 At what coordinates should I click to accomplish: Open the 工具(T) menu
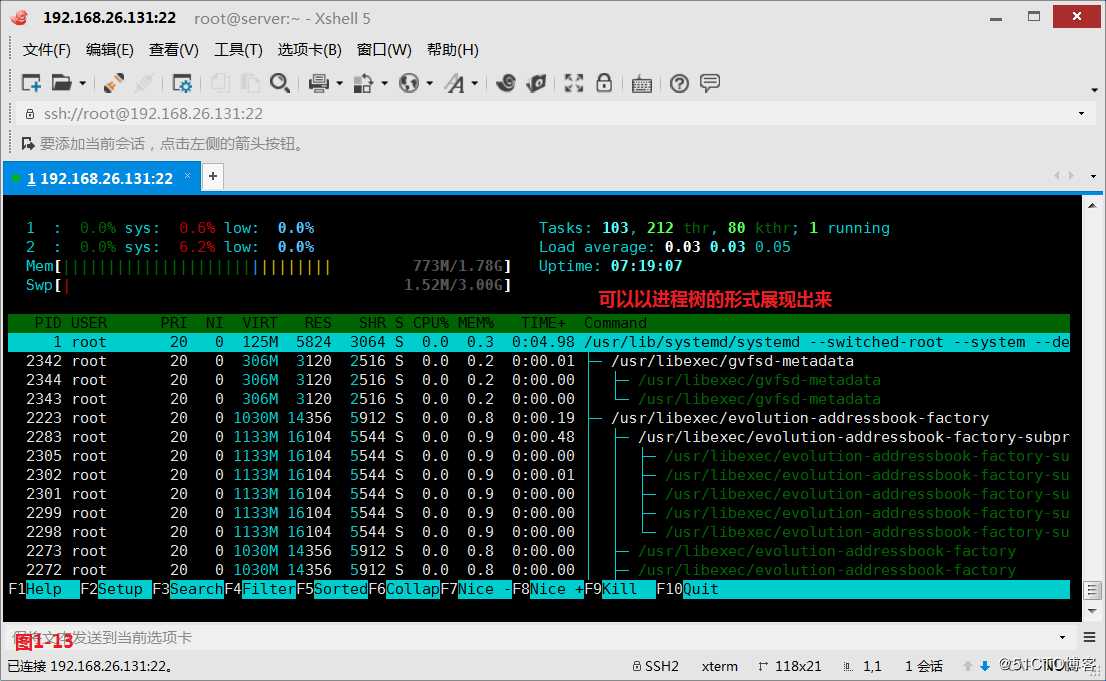tap(238, 49)
